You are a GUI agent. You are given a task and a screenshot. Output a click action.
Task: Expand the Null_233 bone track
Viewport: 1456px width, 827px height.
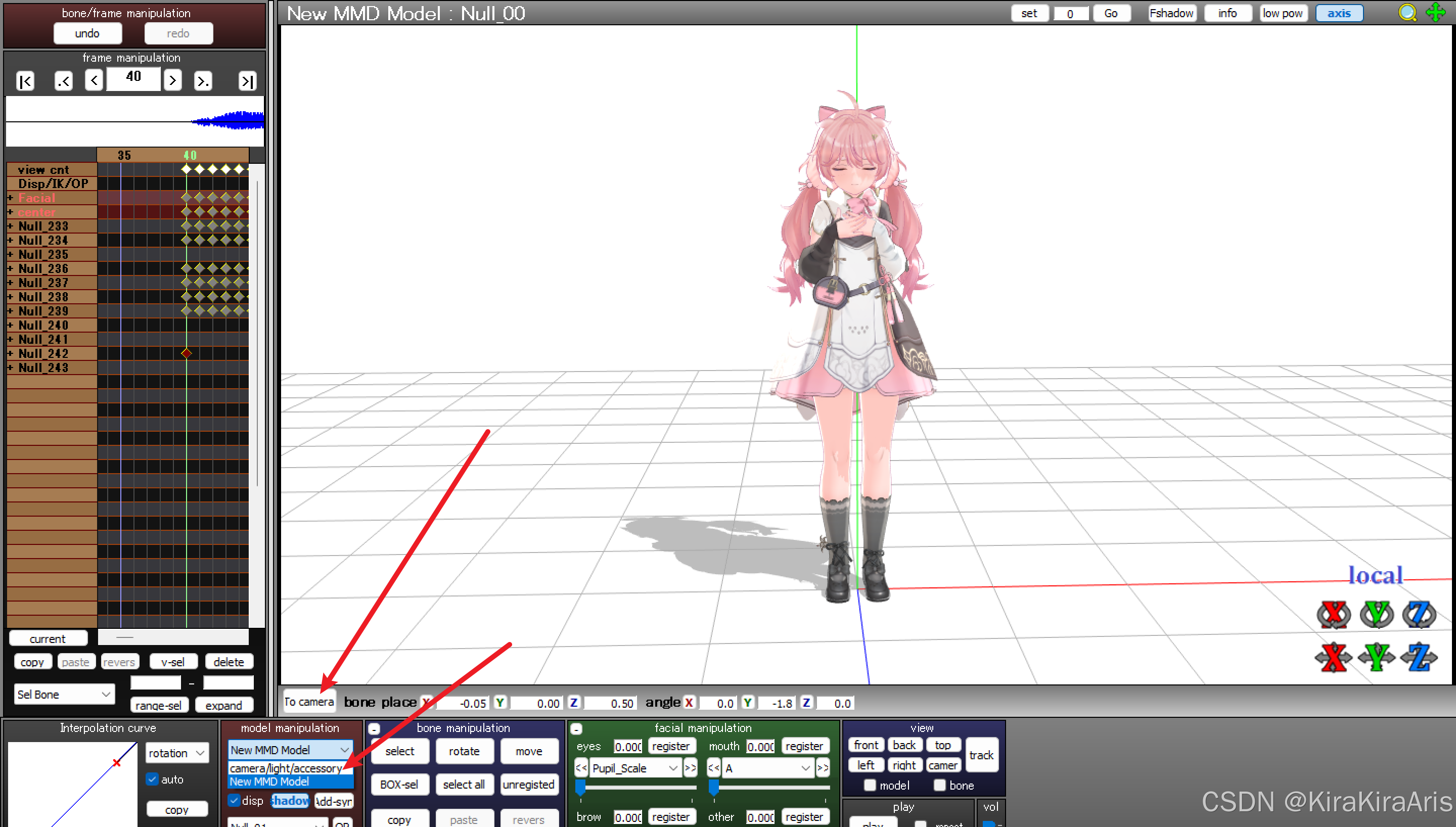[x=10, y=226]
